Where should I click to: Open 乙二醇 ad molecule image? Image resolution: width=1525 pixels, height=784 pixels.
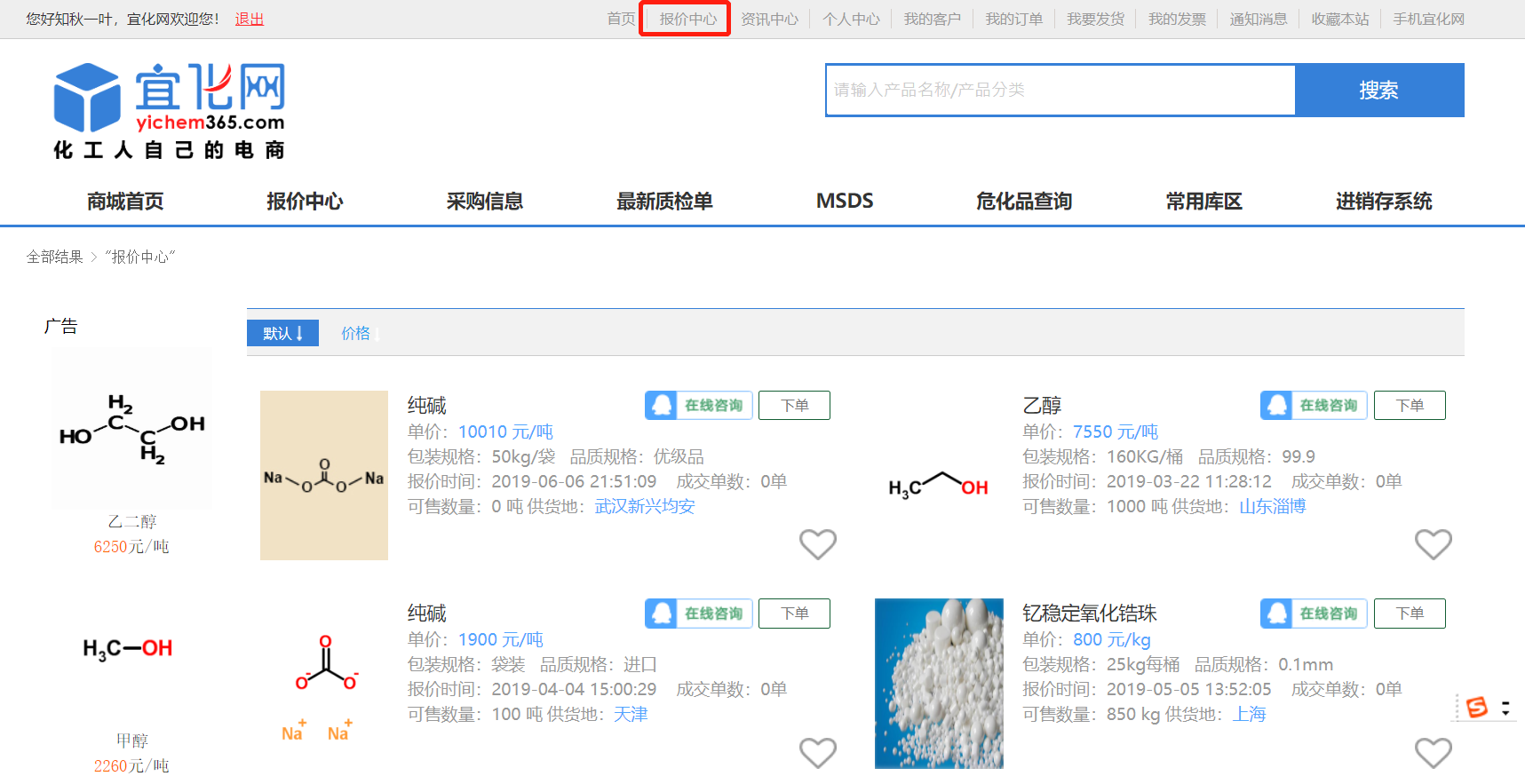tap(131, 427)
